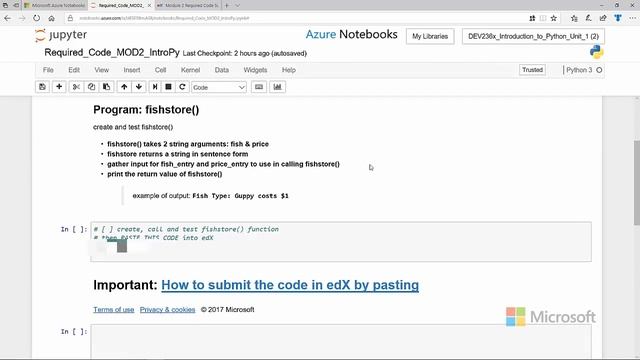Open the Edit menu
The width and height of the screenshot is (640, 360).
[x=74, y=70]
